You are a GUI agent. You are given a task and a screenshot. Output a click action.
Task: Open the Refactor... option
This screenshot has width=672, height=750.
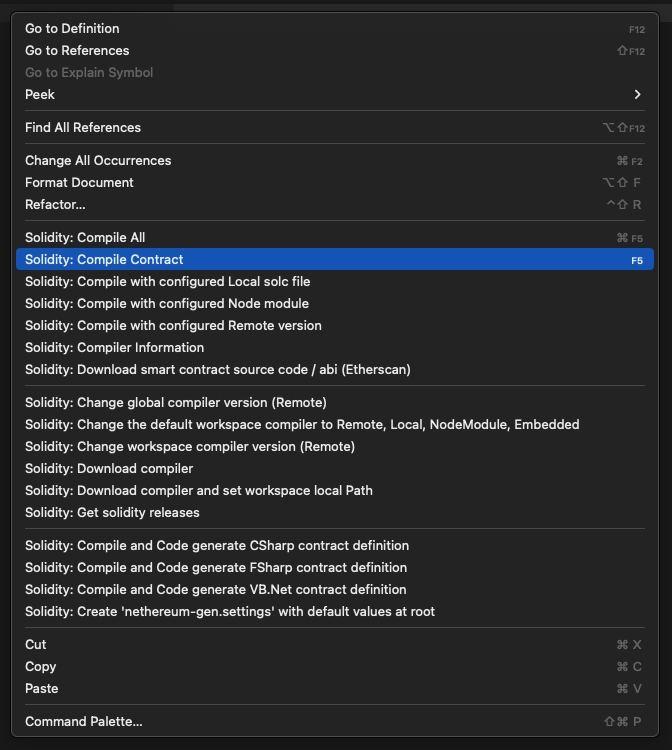(335, 204)
